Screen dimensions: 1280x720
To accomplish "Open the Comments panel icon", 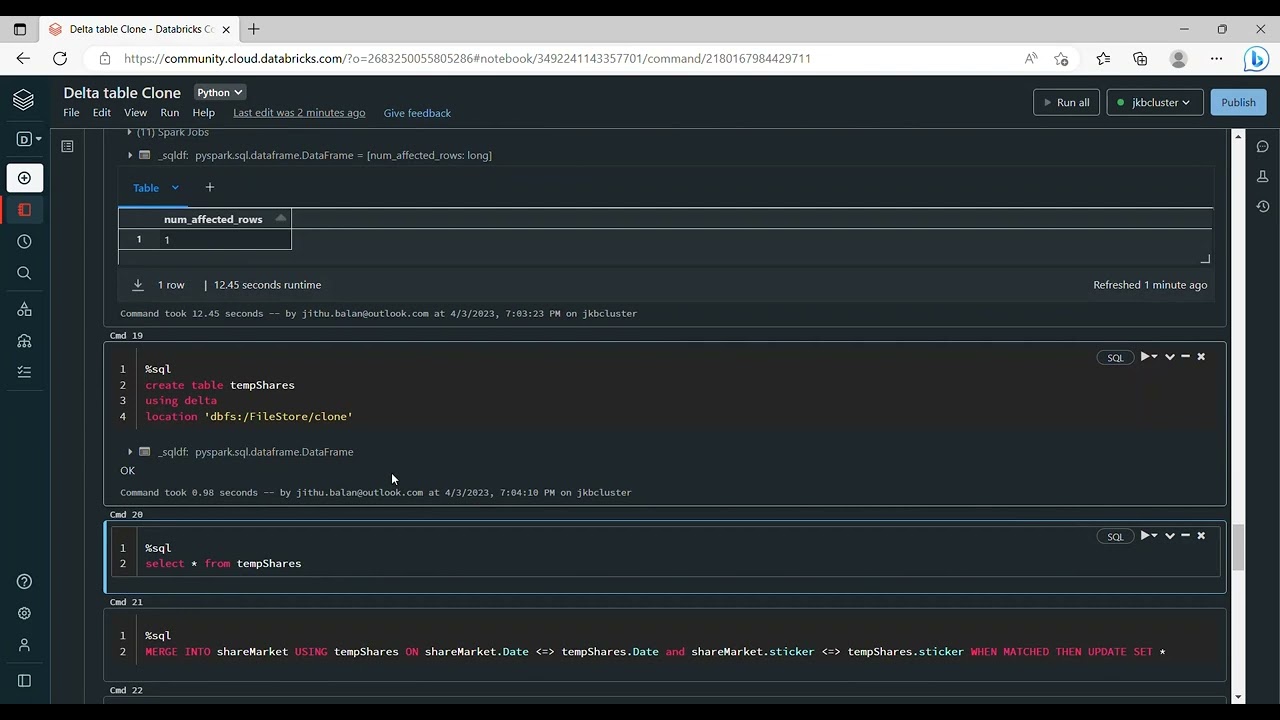I will [x=1263, y=146].
